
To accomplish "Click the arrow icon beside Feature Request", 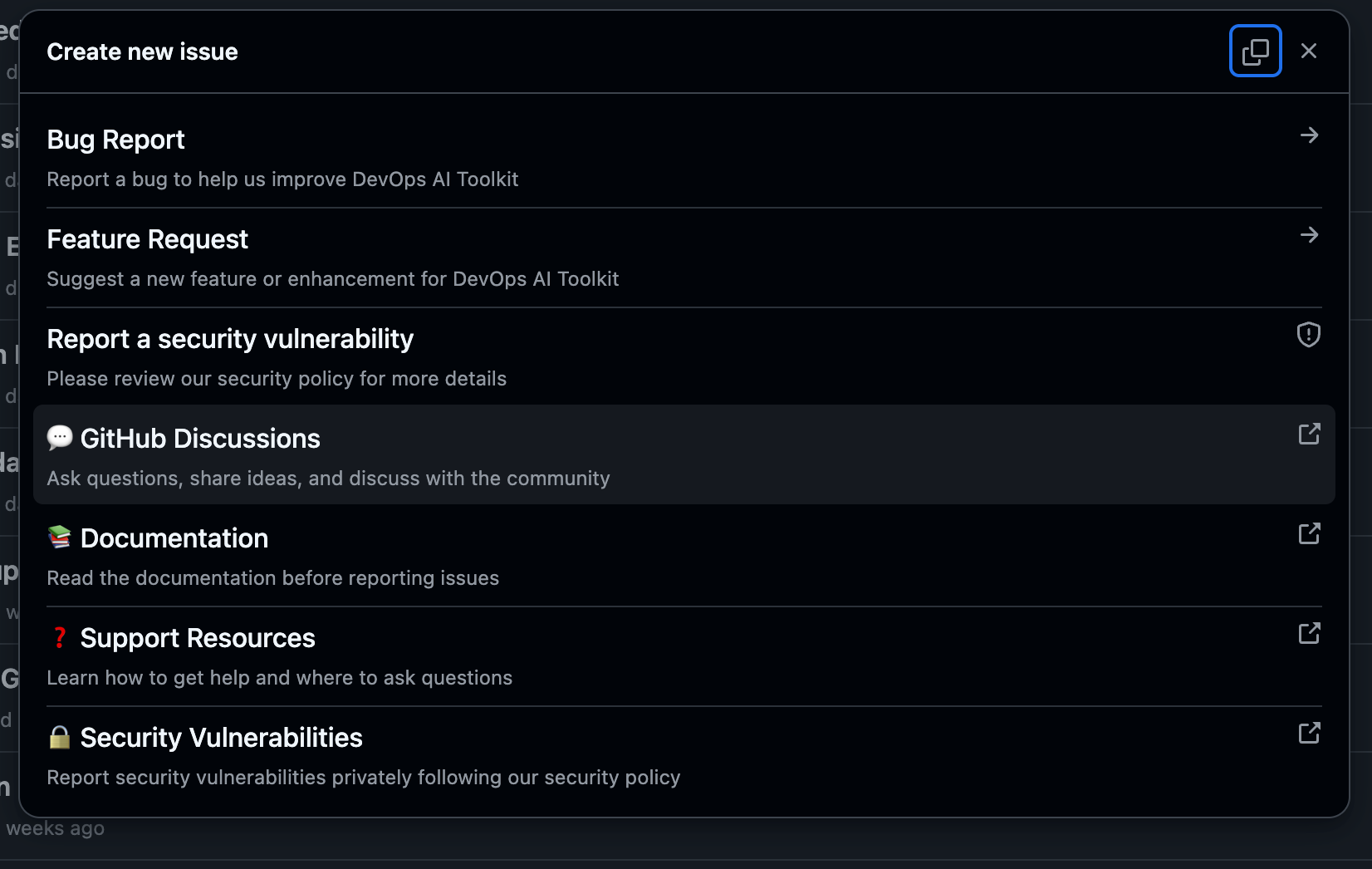I will pyautogui.click(x=1309, y=235).
